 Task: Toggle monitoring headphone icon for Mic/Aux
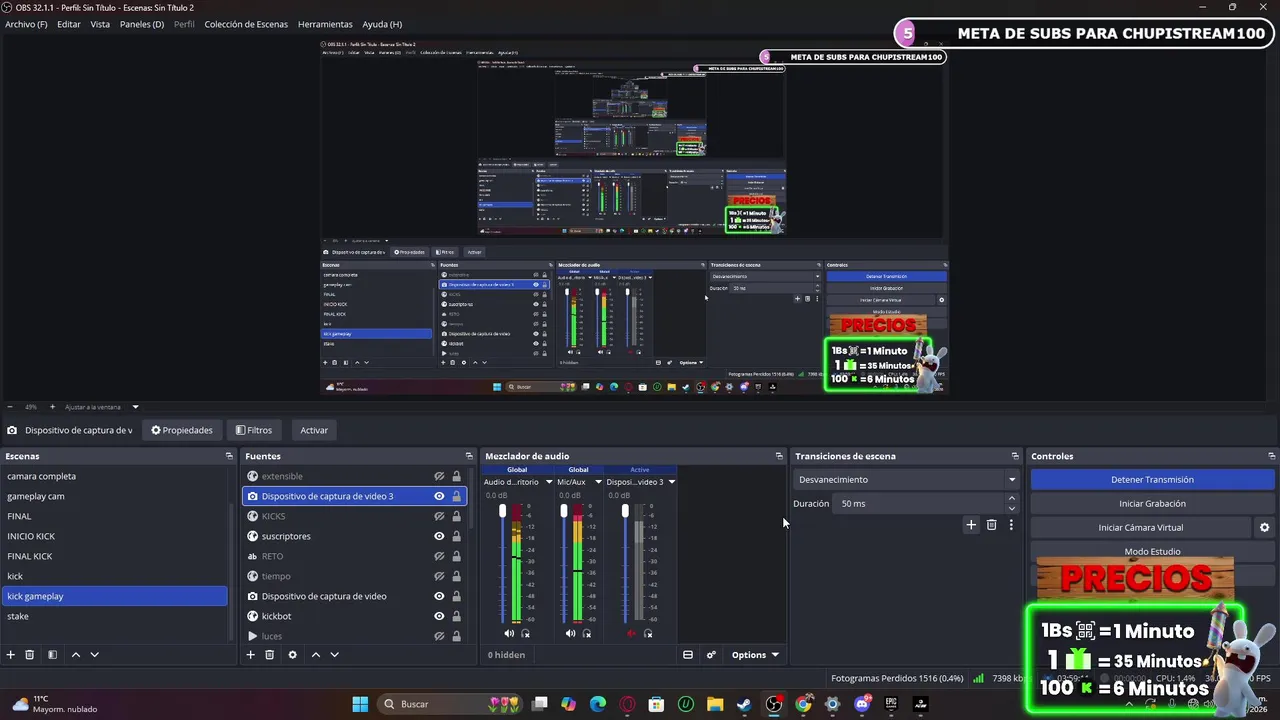(x=587, y=633)
